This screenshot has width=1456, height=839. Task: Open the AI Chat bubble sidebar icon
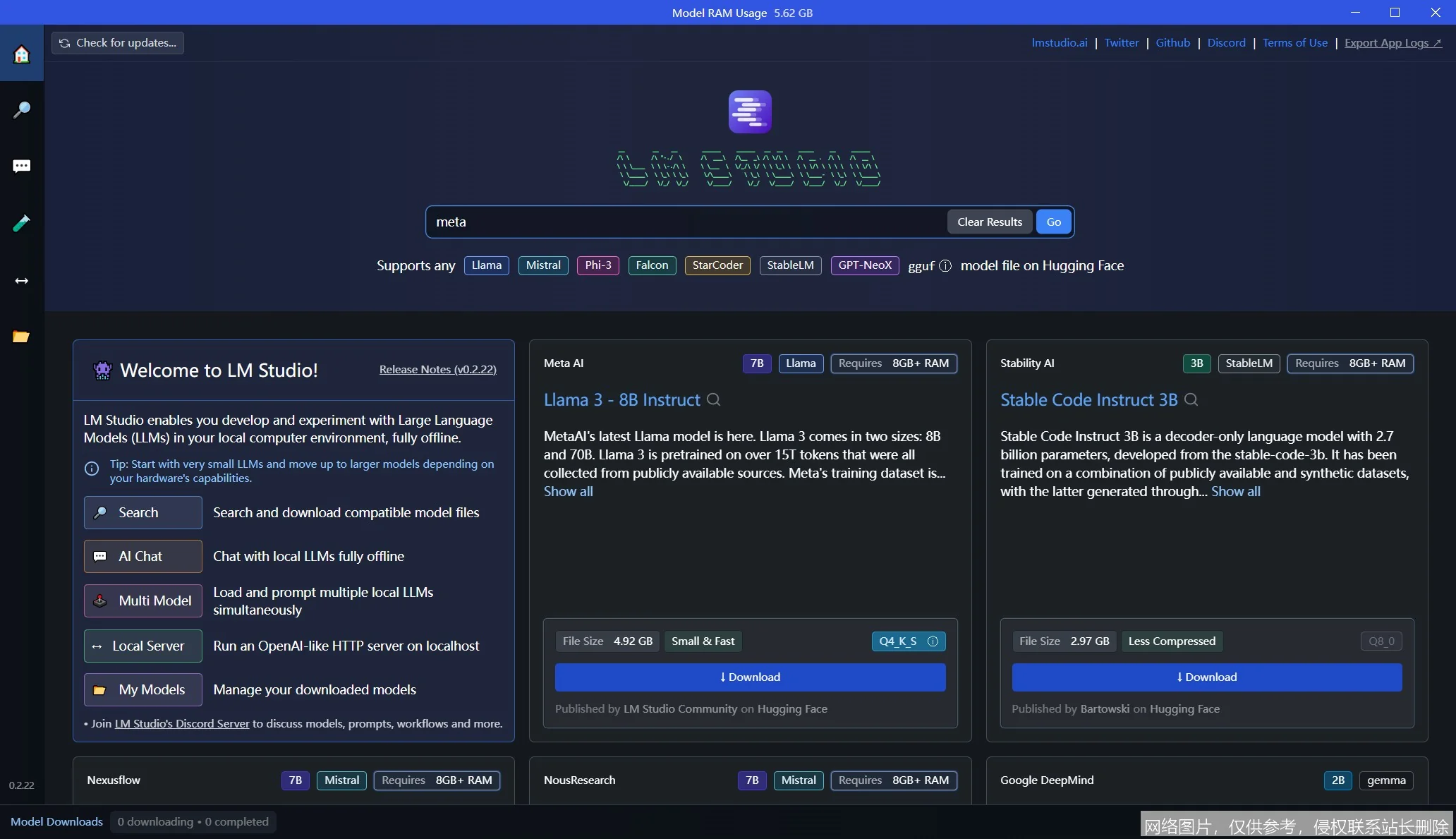pyautogui.click(x=22, y=166)
